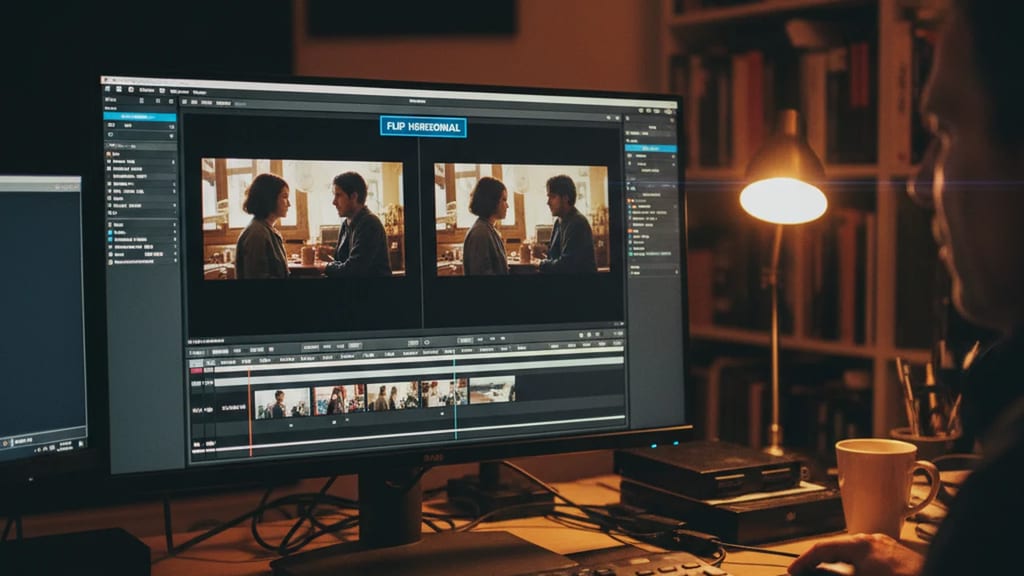The width and height of the screenshot is (1024, 576).
Task: Select the second timeline clip with red tones
Action: coord(339,398)
